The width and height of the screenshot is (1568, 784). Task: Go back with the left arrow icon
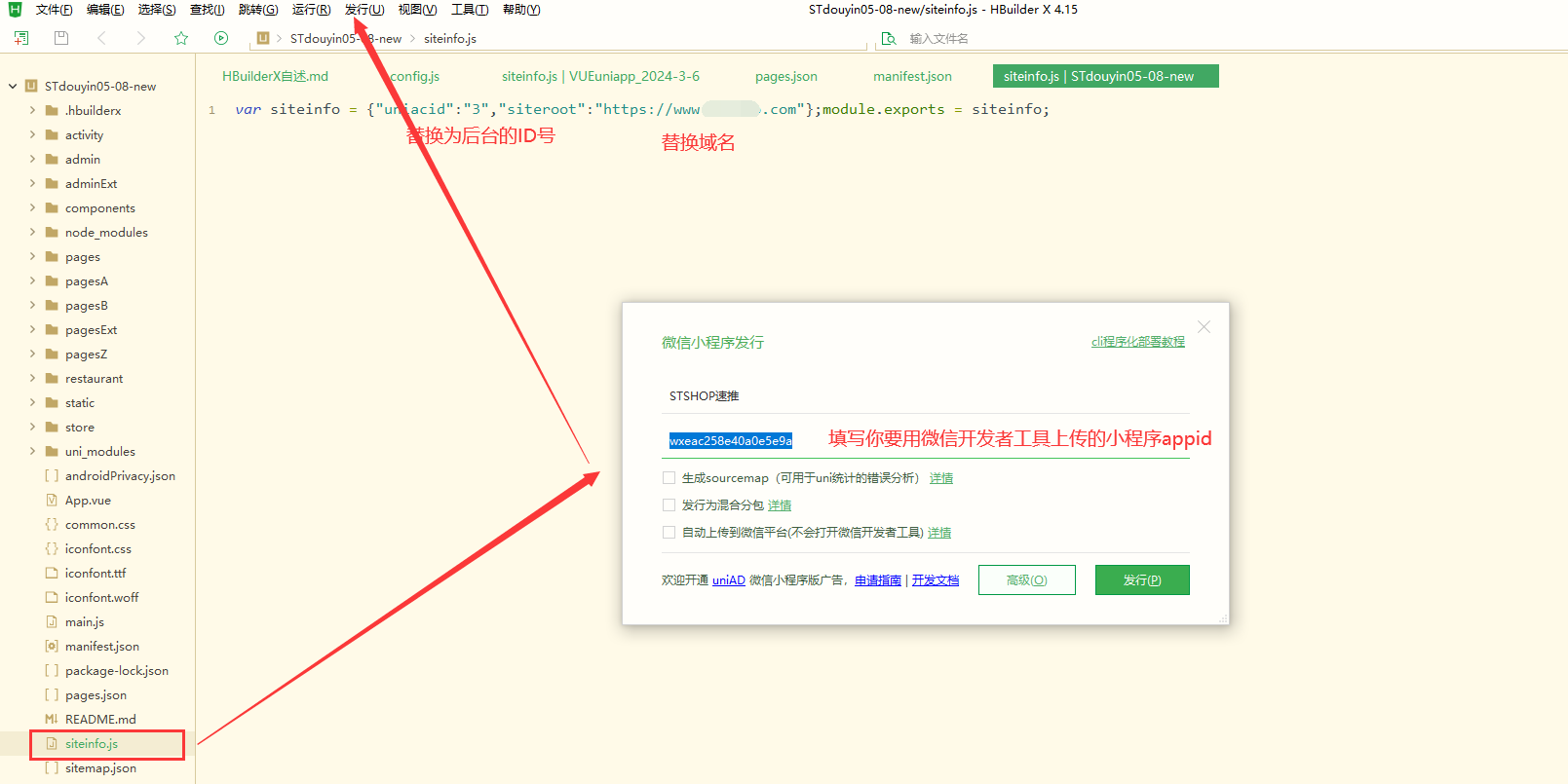(x=101, y=38)
